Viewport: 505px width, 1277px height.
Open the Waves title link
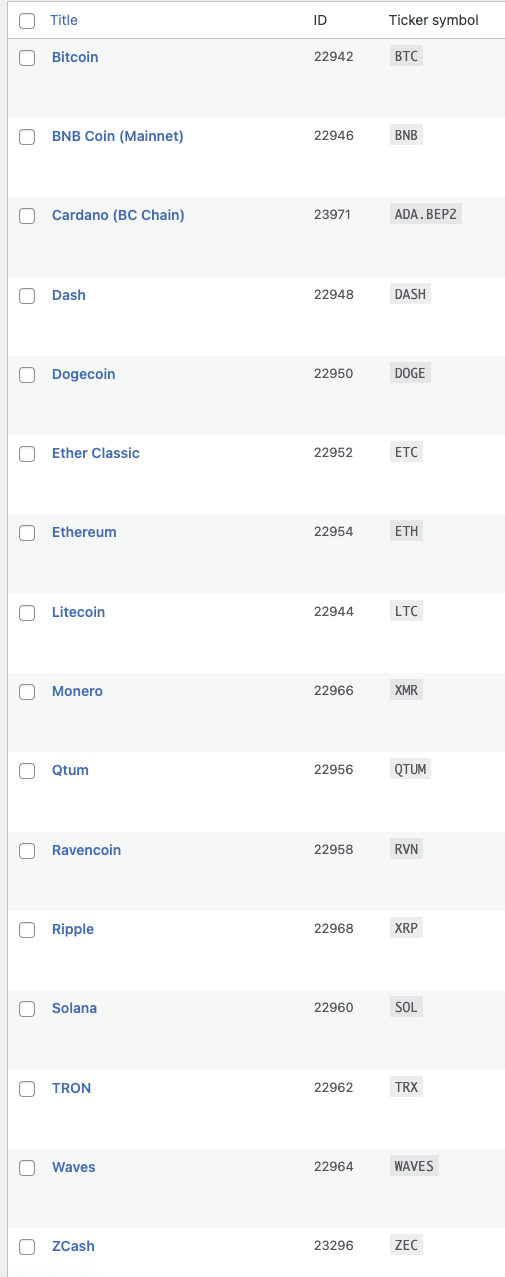(74, 1167)
